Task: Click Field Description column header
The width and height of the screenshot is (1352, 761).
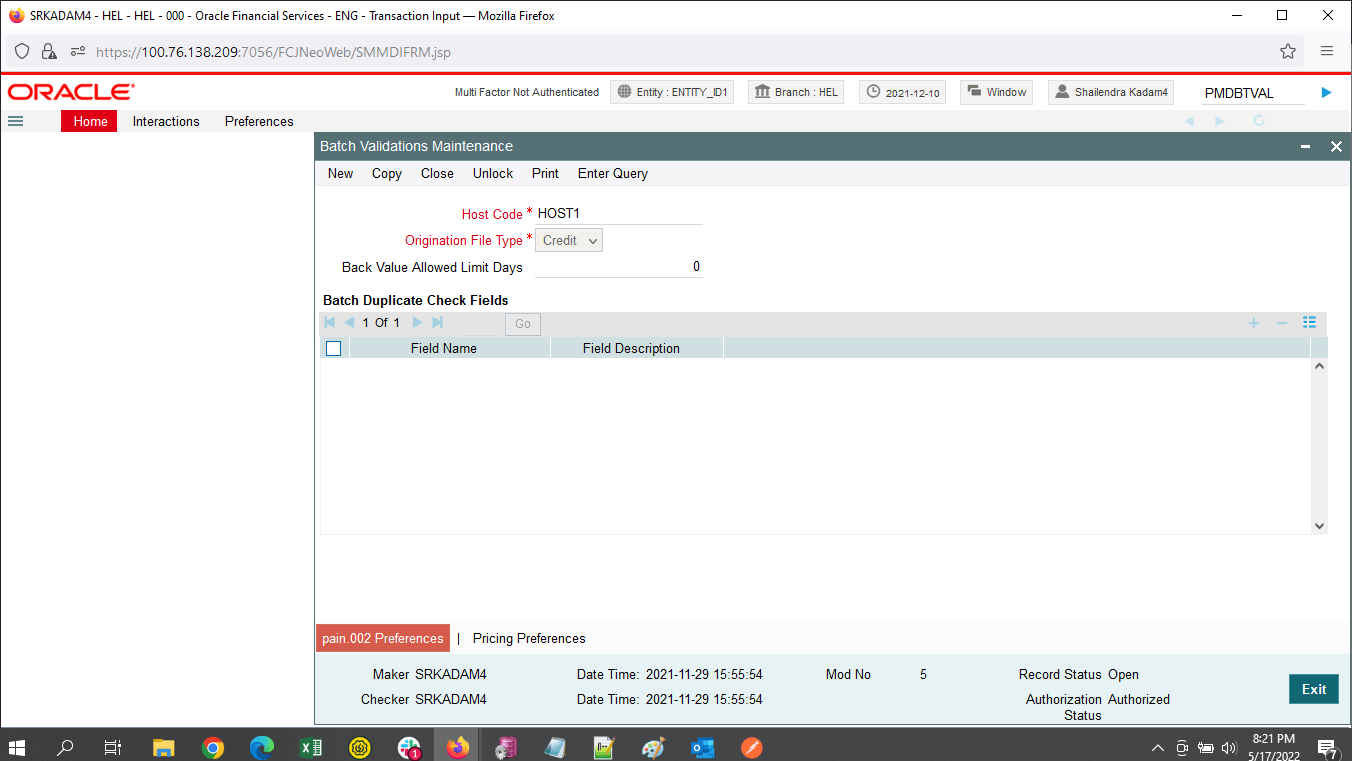Action: tap(631, 349)
